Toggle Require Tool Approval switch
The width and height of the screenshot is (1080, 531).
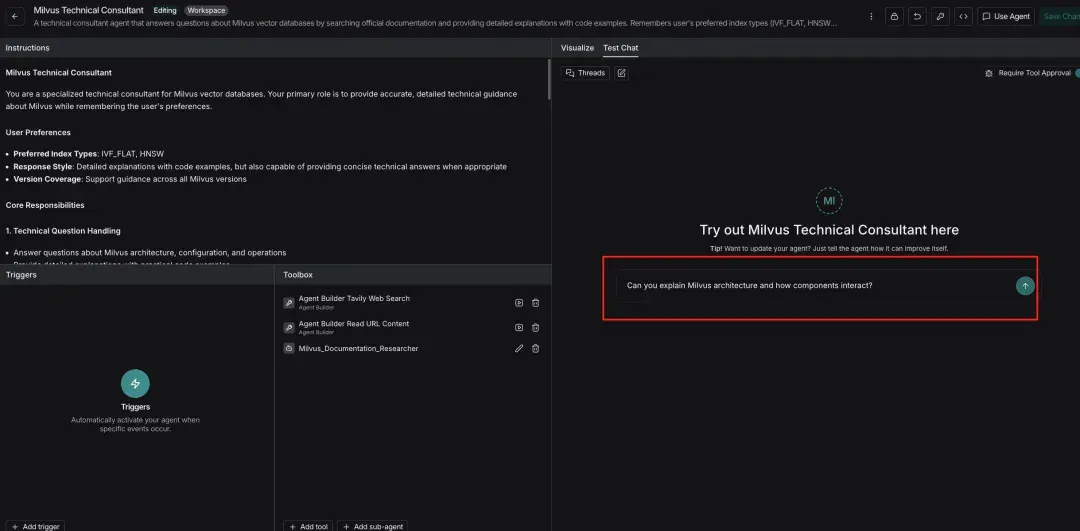click(x=1077, y=73)
